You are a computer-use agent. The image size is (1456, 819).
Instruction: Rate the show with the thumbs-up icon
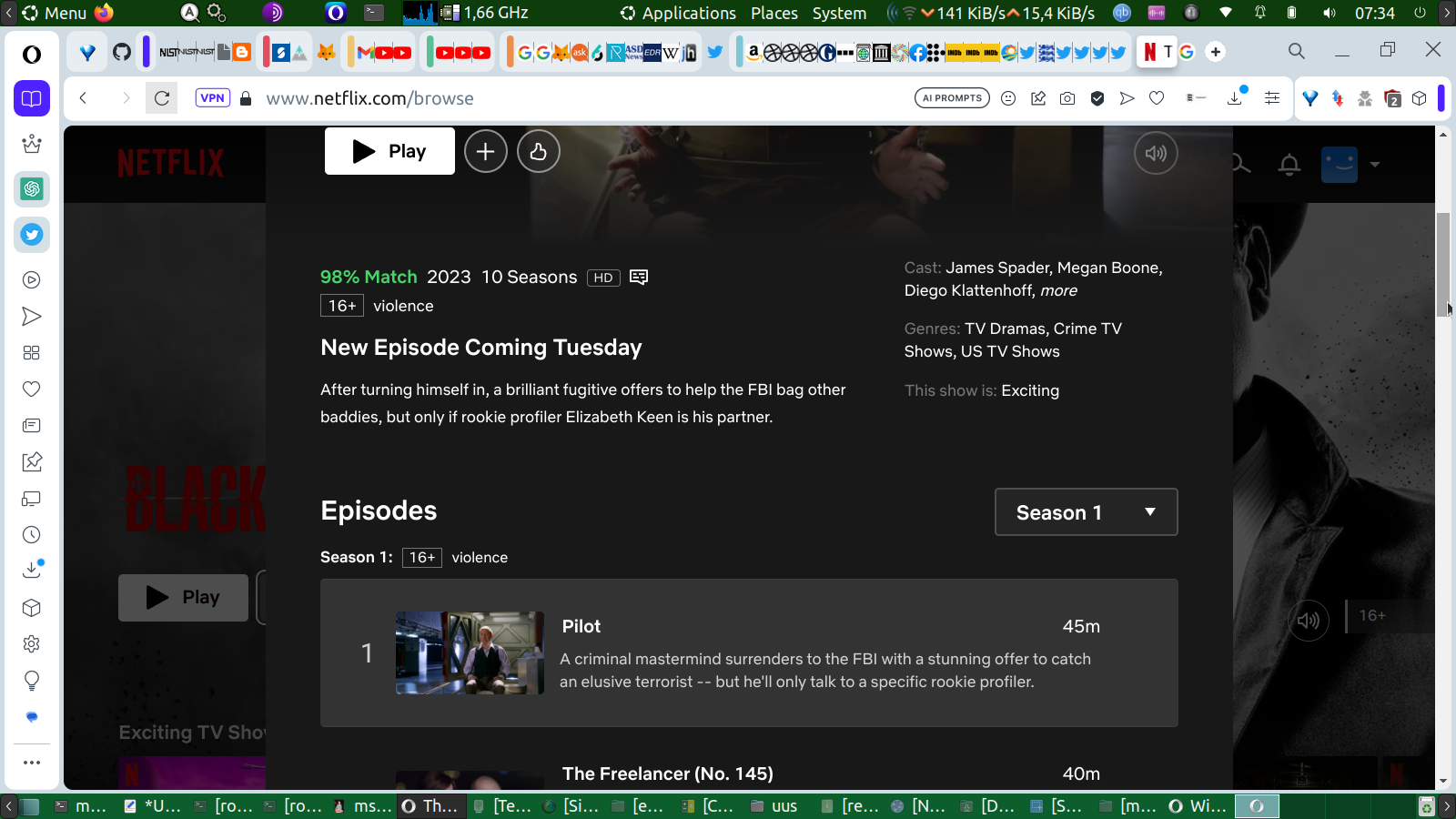click(x=539, y=151)
